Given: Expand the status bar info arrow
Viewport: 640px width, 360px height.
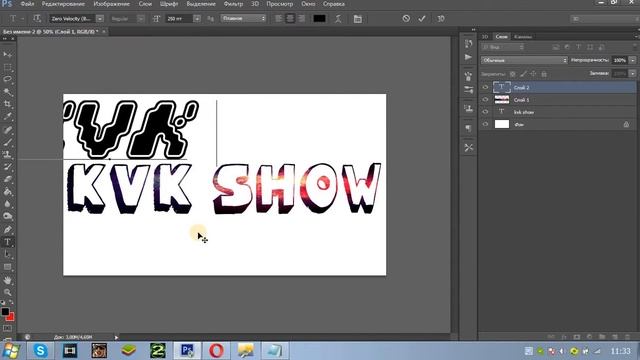Looking at the screenshot, I should [116, 337].
